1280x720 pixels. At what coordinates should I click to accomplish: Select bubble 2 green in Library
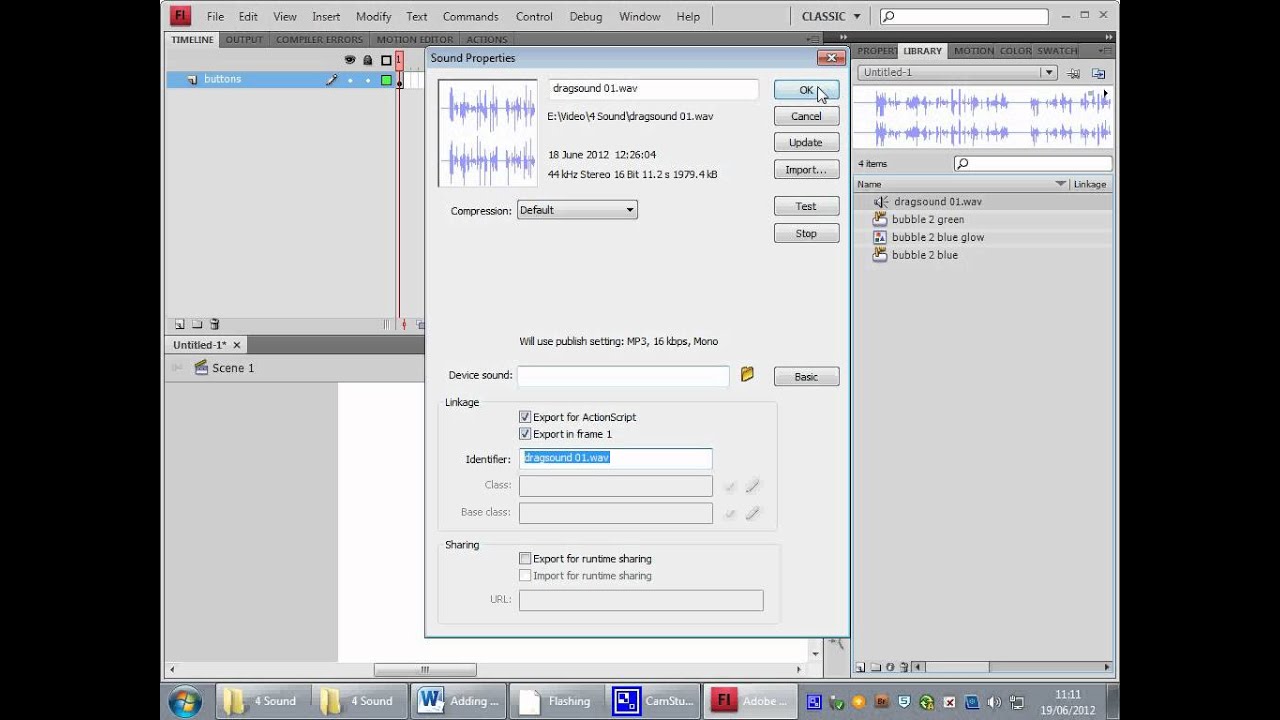coord(928,220)
